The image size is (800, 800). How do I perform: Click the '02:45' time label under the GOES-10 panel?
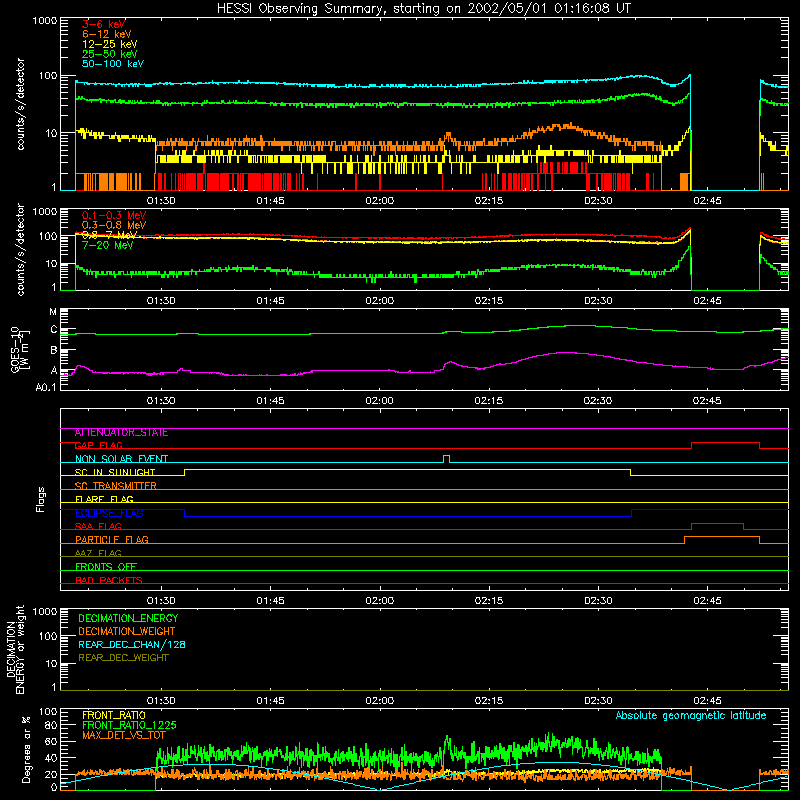pyautogui.click(x=707, y=401)
